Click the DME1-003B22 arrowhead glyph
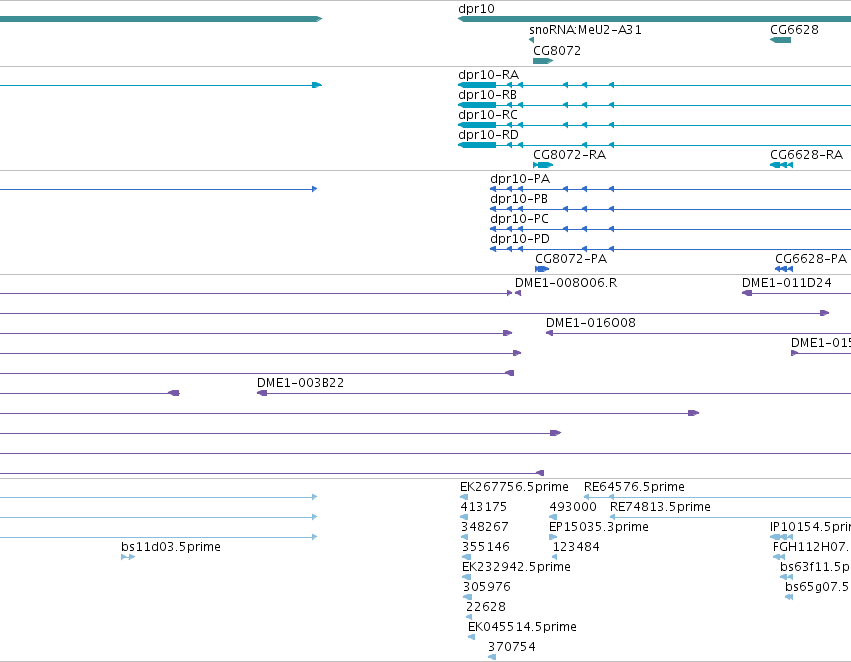The width and height of the screenshot is (851, 662). (x=262, y=393)
